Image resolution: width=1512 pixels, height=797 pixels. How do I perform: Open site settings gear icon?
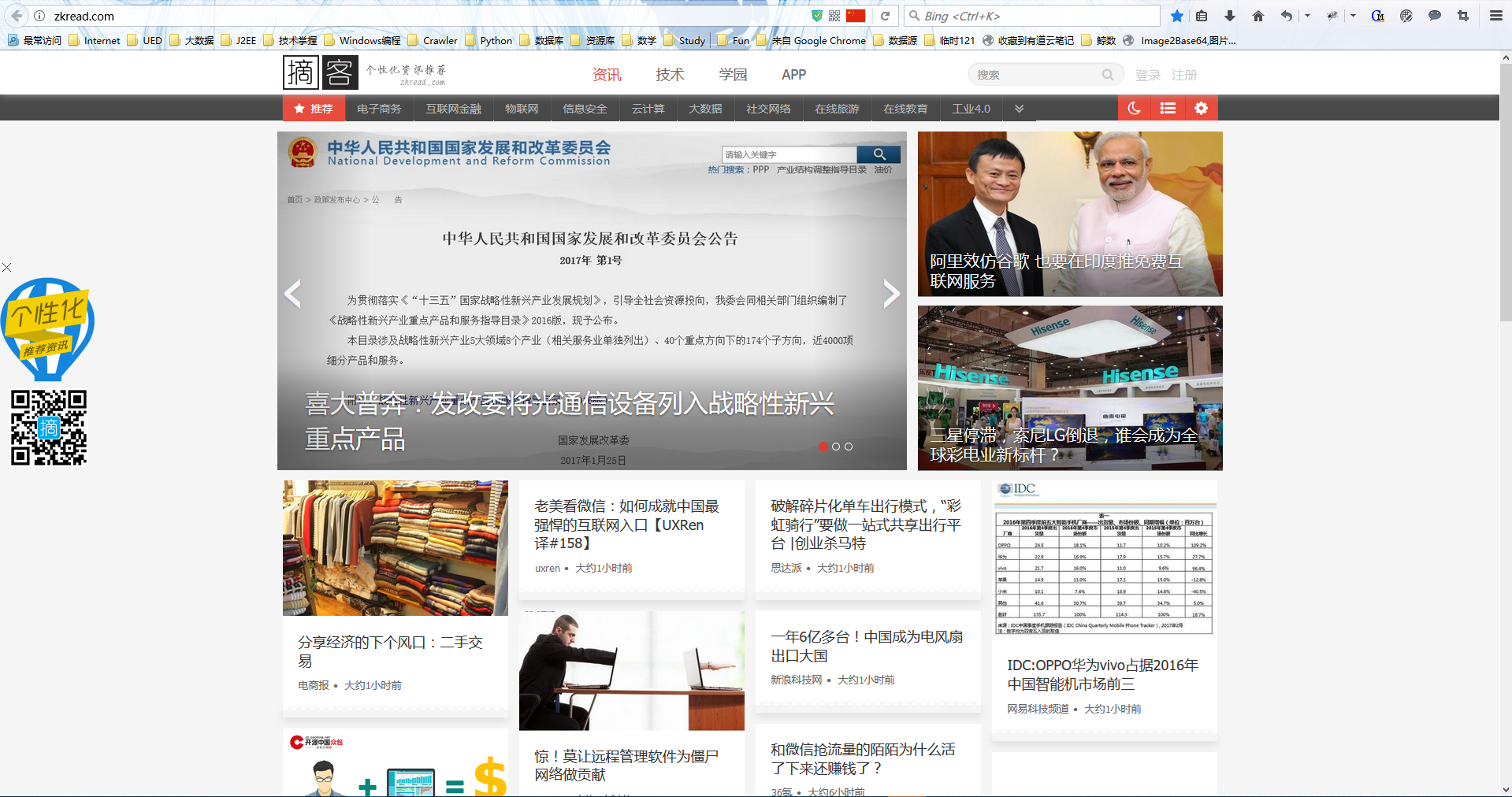tap(1201, 108)
